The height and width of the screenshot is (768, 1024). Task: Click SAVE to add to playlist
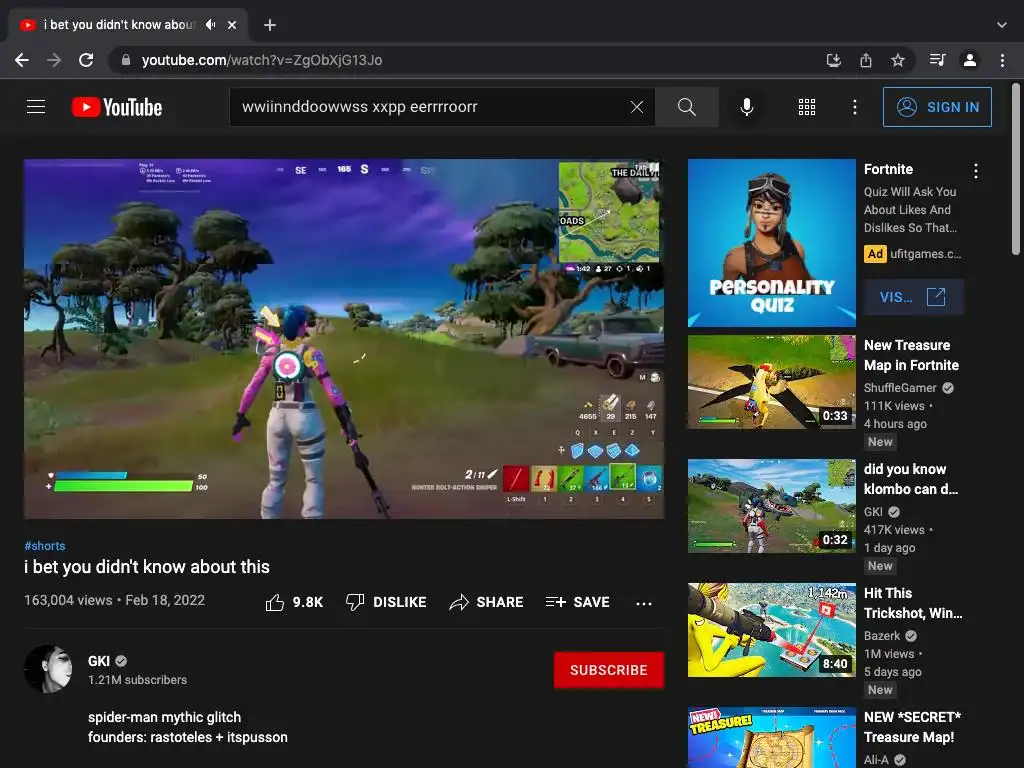[x=578, y=602]
